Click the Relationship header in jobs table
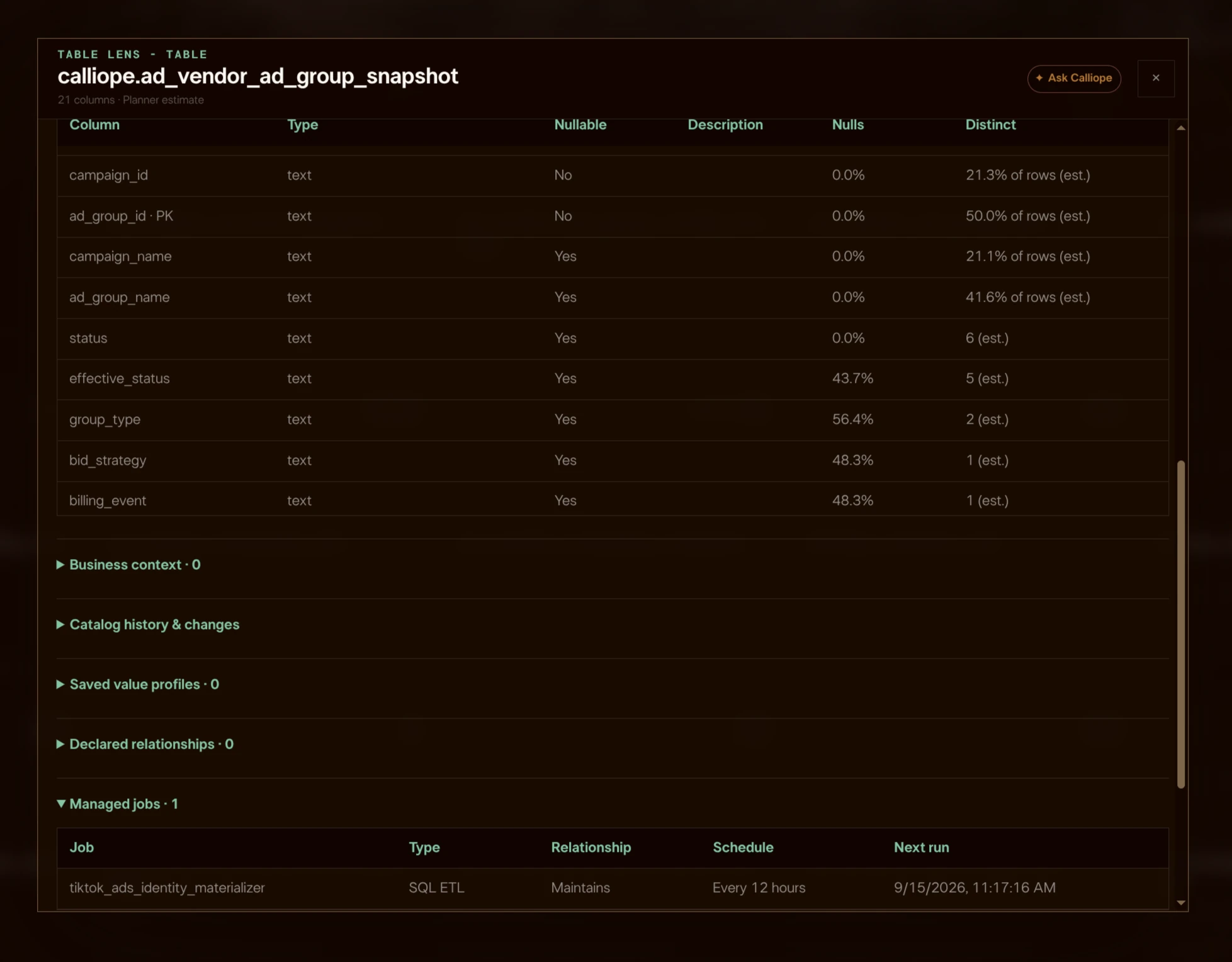This screenshot has width=1232, height=962. point(591,847)
